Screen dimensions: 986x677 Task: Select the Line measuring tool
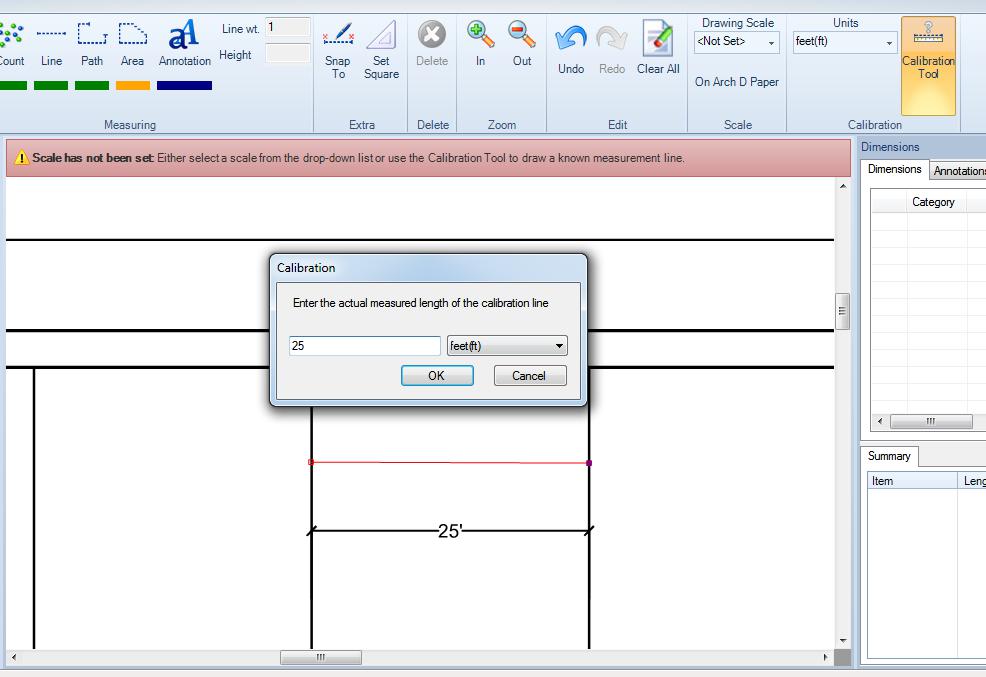tap(51, 44)
